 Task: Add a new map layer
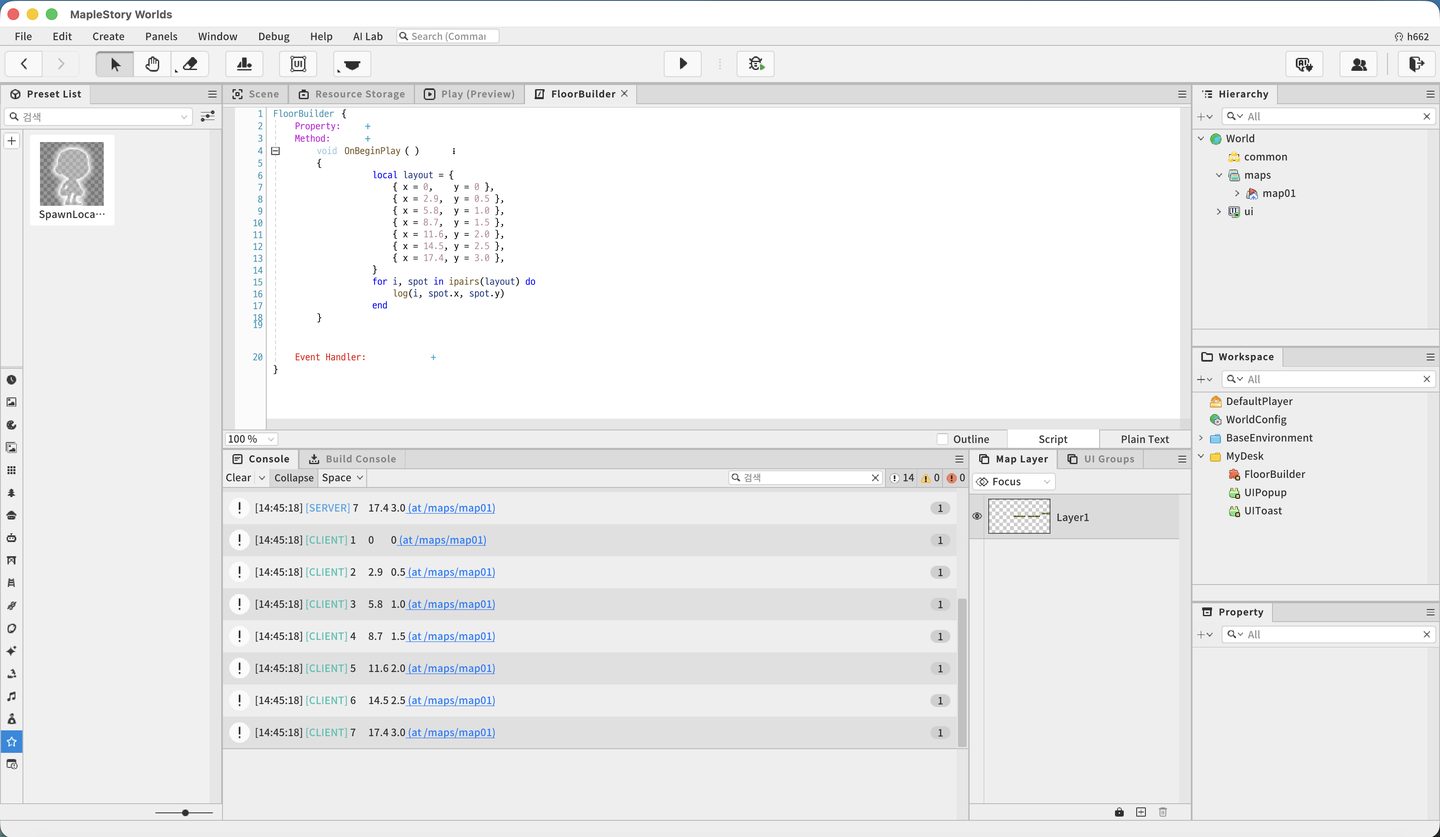1141,812
